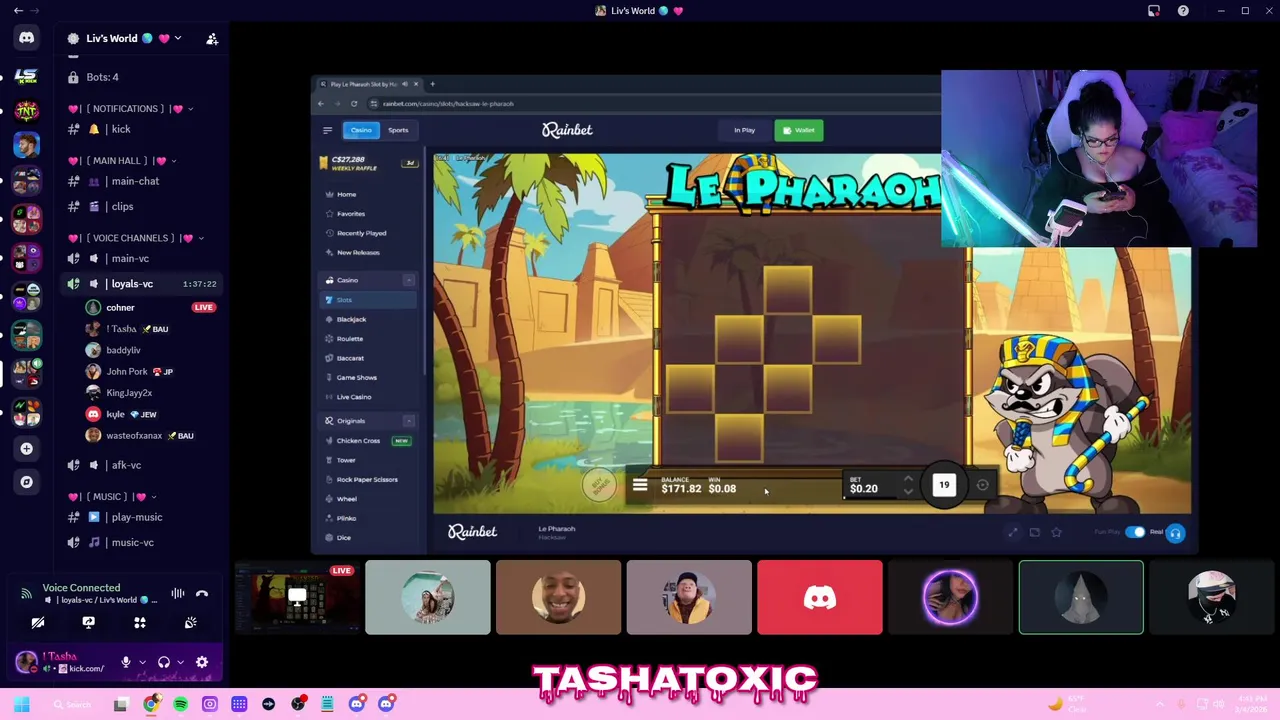The height and width of the screenshot is (720, 1280).
Task: Decrease bet amount with down arrow
Action: pos(908,491)
